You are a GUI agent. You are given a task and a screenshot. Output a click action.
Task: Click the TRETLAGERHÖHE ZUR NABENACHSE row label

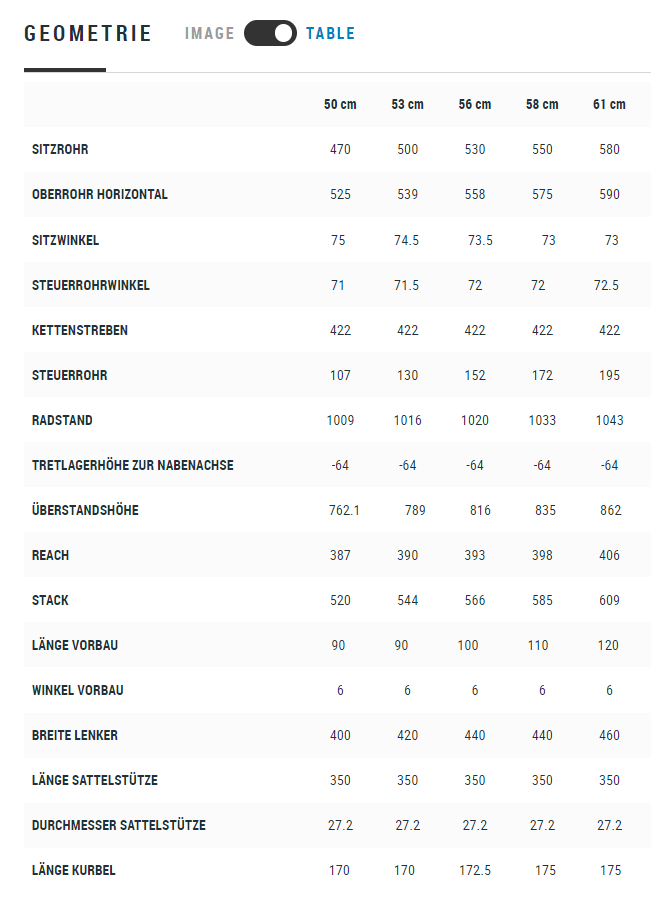point(133,465)
